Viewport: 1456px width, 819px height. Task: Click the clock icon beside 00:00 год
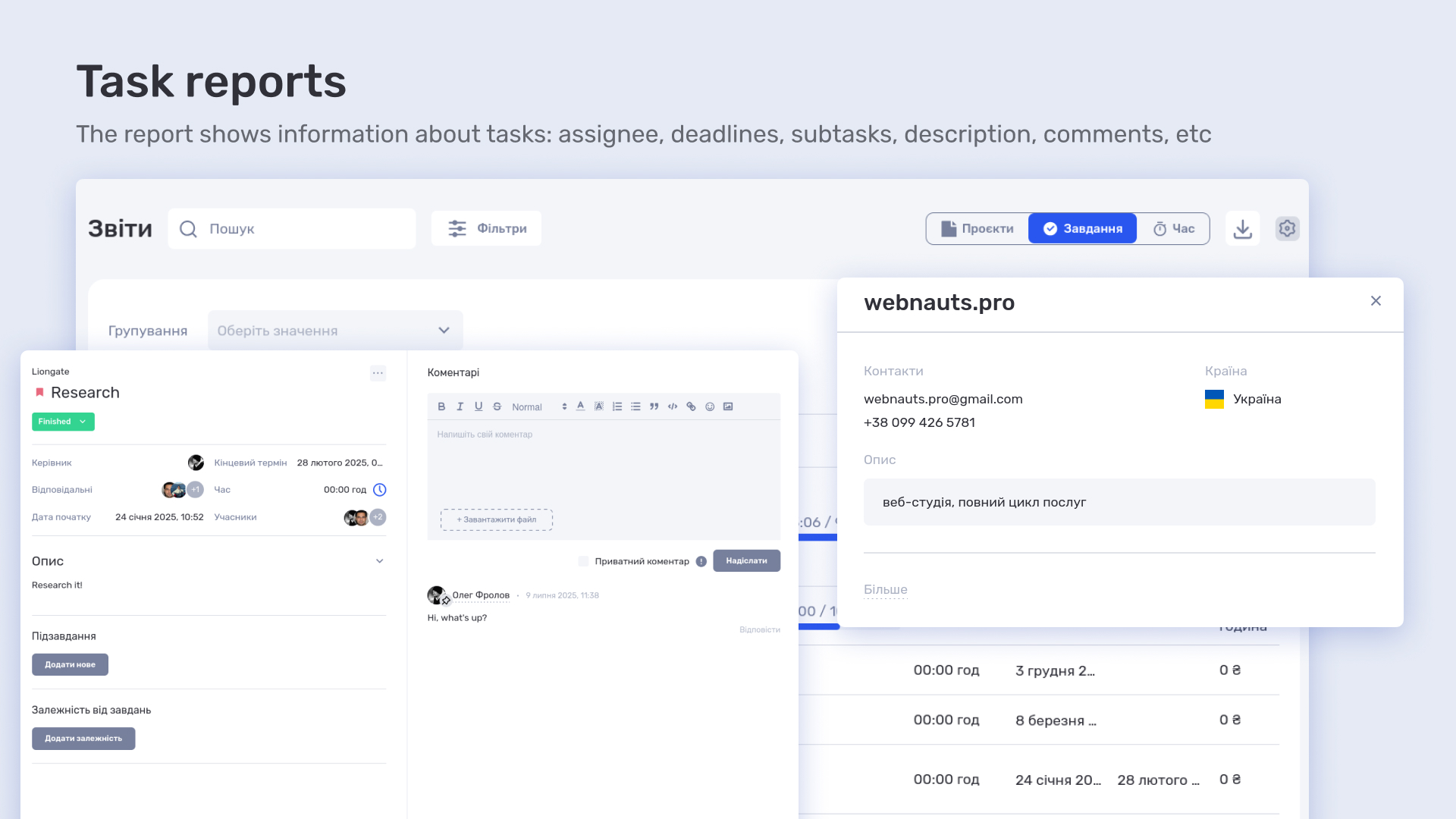coord(380,490)
